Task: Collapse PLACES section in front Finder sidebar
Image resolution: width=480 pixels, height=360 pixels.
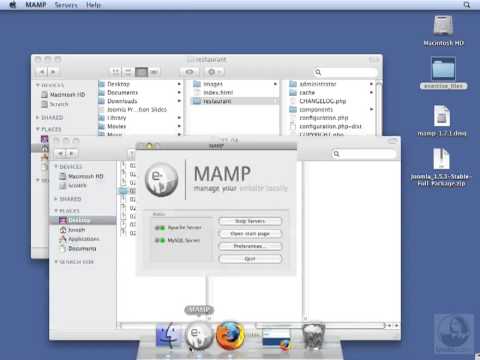Action: (x=56, y=211)
